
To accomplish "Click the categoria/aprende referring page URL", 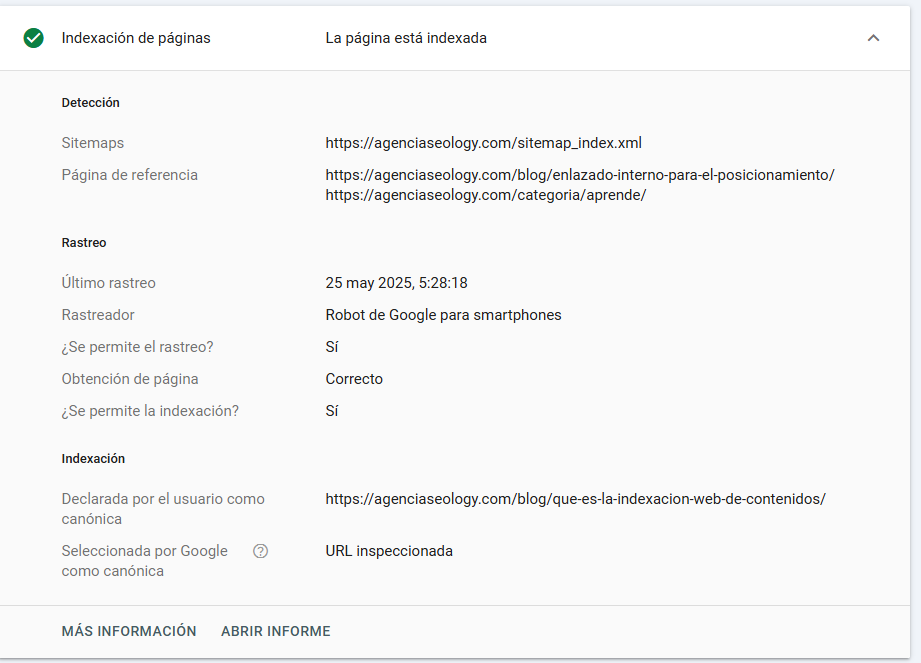I will [x=485, y=195].
